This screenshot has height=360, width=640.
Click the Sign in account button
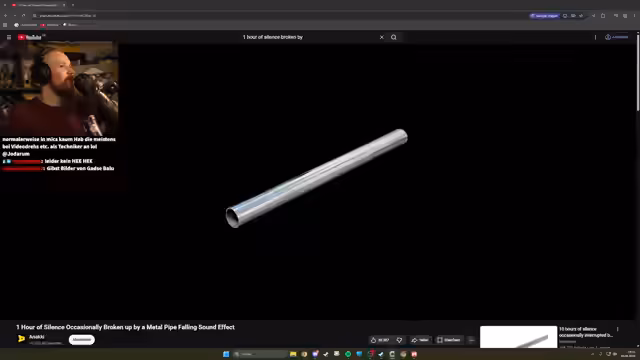617,37
